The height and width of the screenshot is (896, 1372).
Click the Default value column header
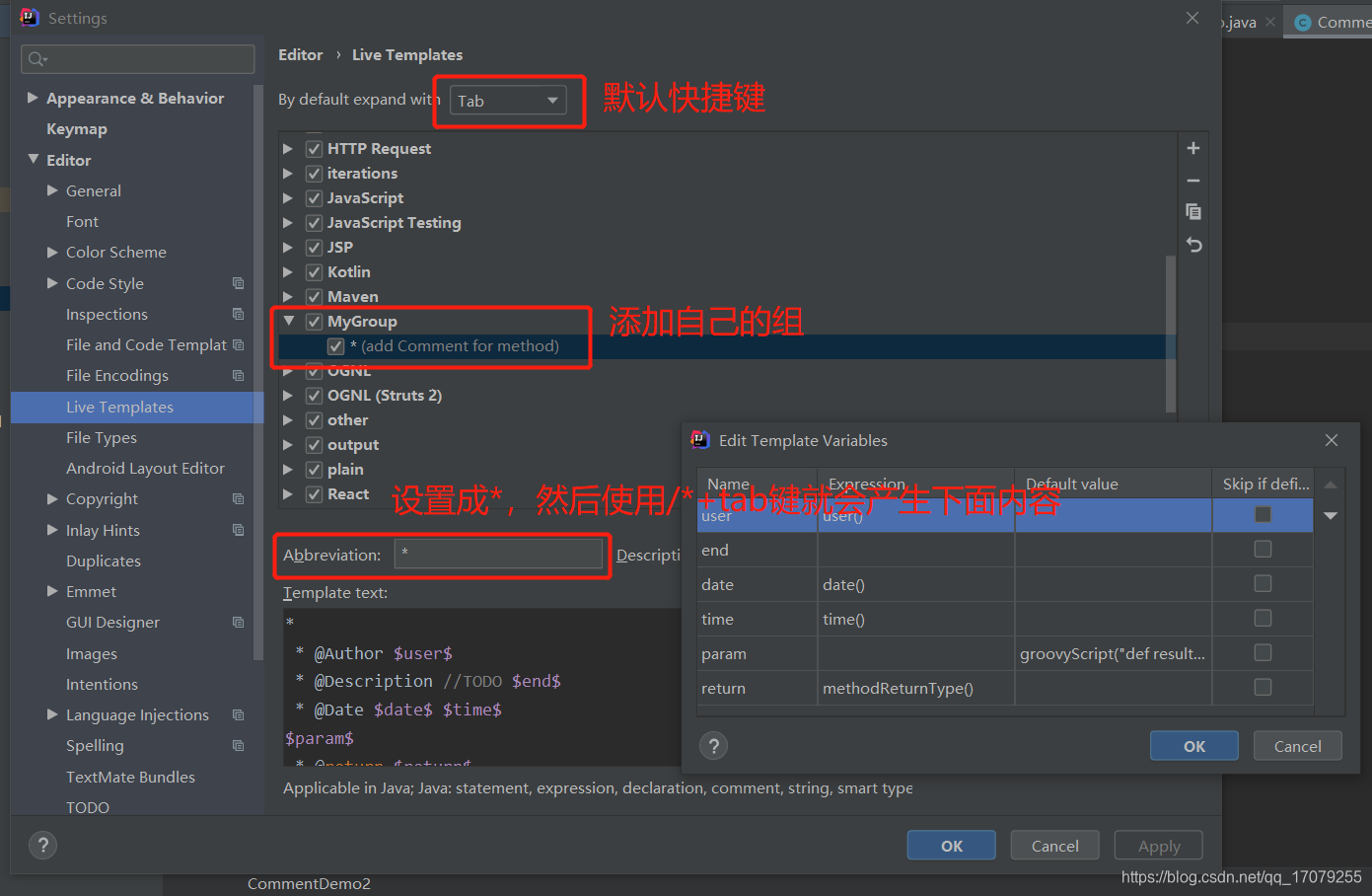pos(1114,484)
